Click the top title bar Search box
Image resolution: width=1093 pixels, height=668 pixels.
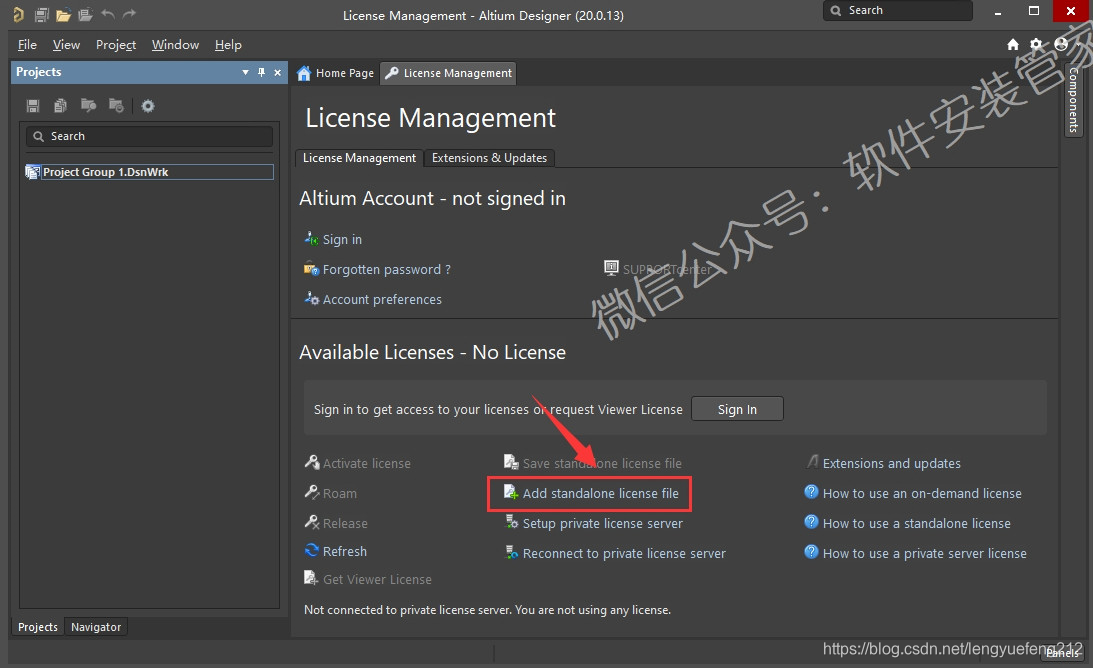(898, 10)
